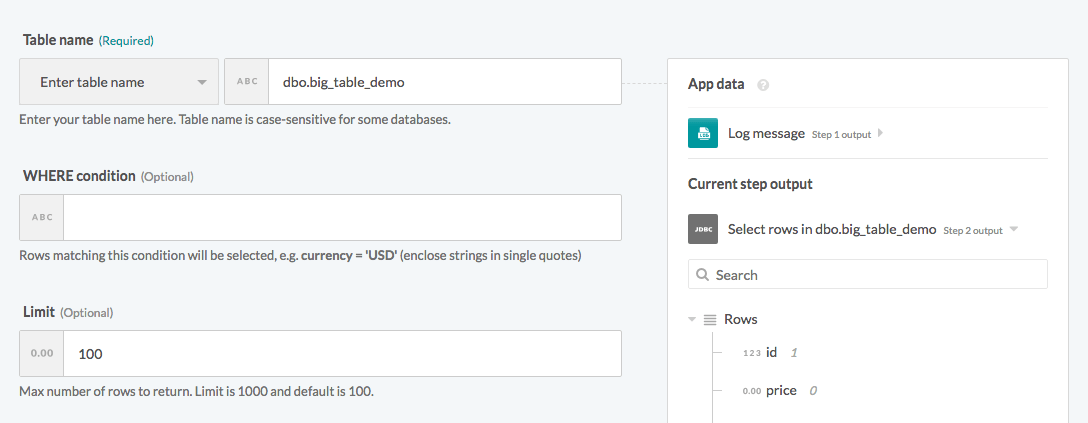This screenshot has width=1088, height=423.
Task: Click the ABC type icon beside table name
Action: pos(246,82)
